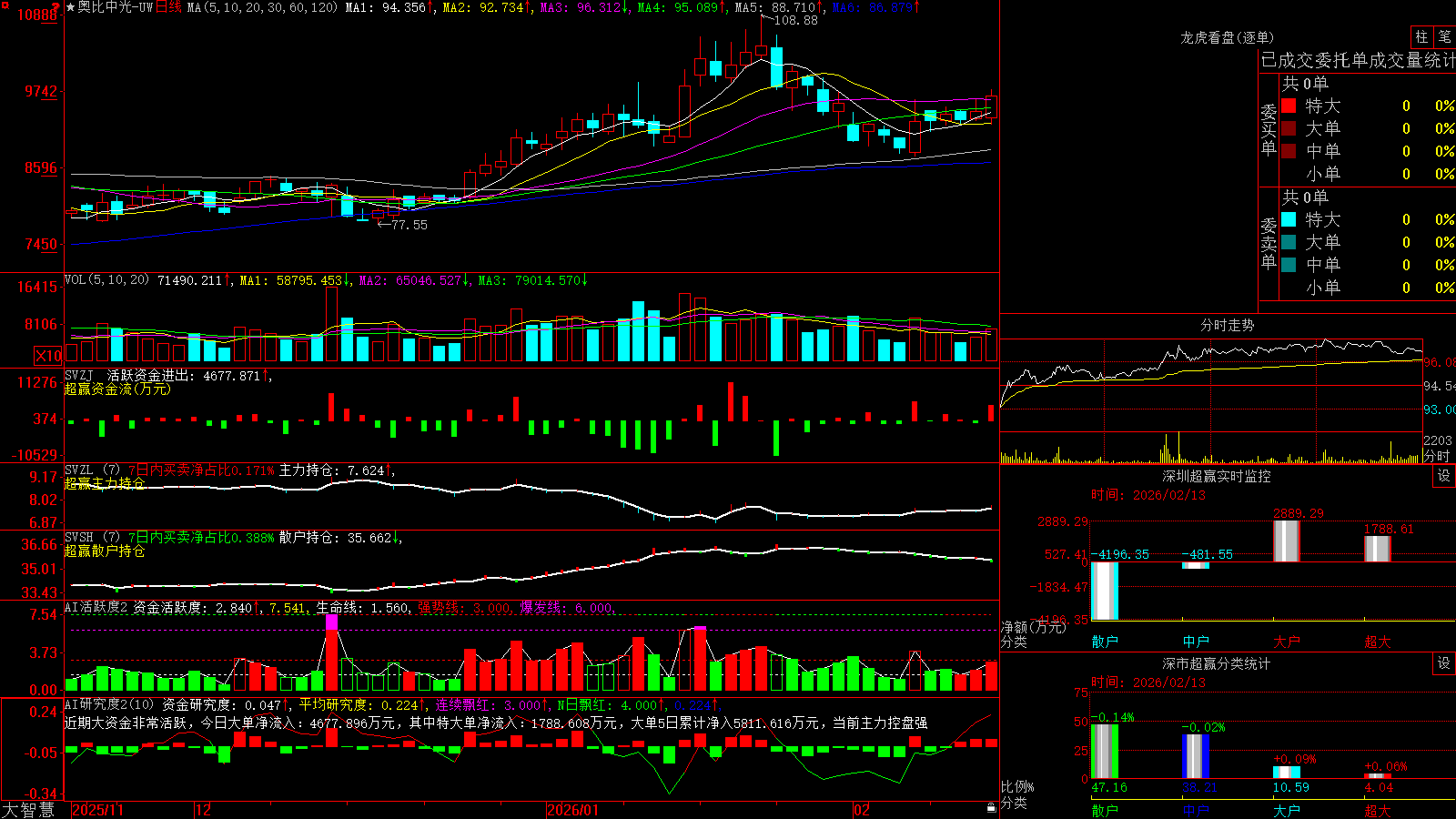Click the 日线 period label
Viewport: 1456px width, 819px height.
(x=169, y=7)
